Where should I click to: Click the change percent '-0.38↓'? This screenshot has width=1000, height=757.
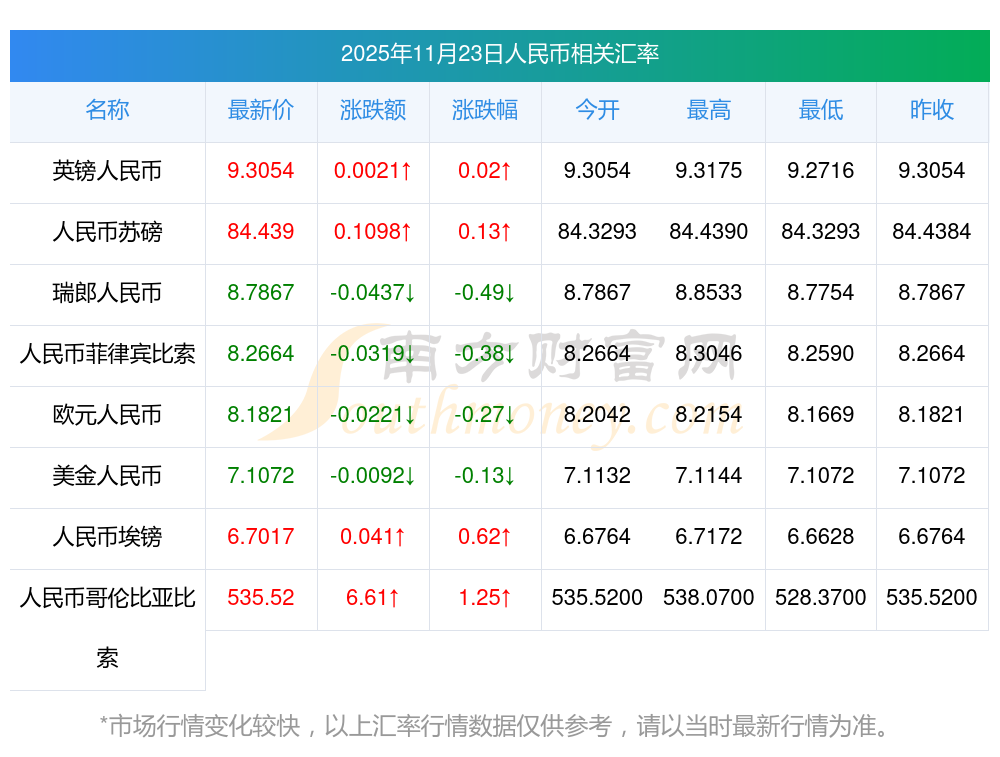click(x=485, y=353)
